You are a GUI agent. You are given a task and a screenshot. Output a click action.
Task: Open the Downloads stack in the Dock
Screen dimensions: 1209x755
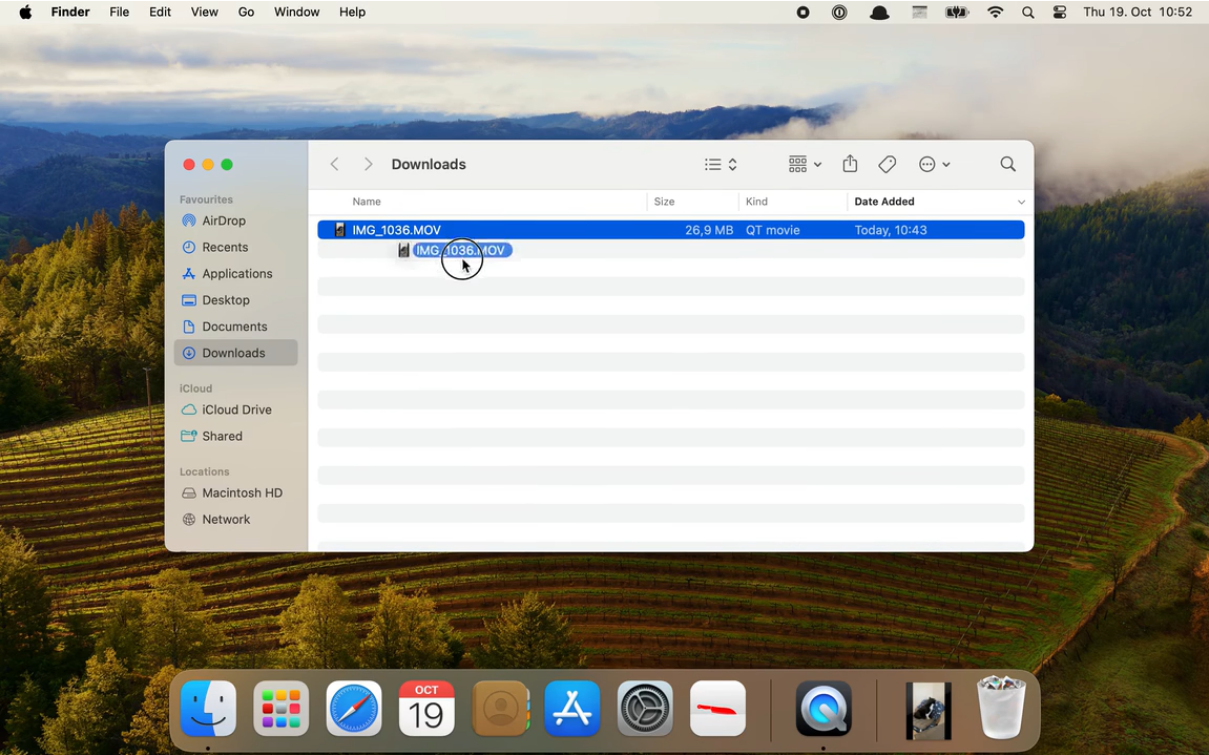(929, 711)
